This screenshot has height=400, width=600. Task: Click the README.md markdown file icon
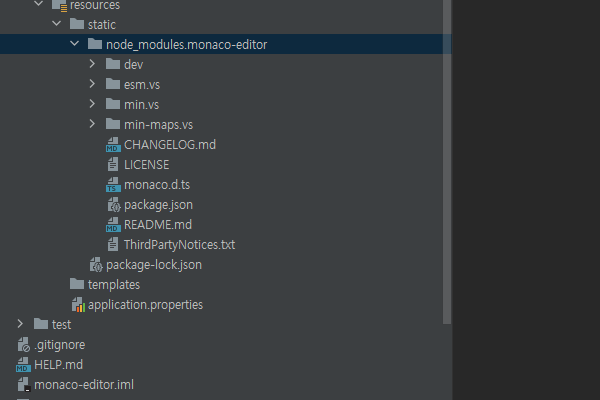pyautogui.click(x=113, y=225)
